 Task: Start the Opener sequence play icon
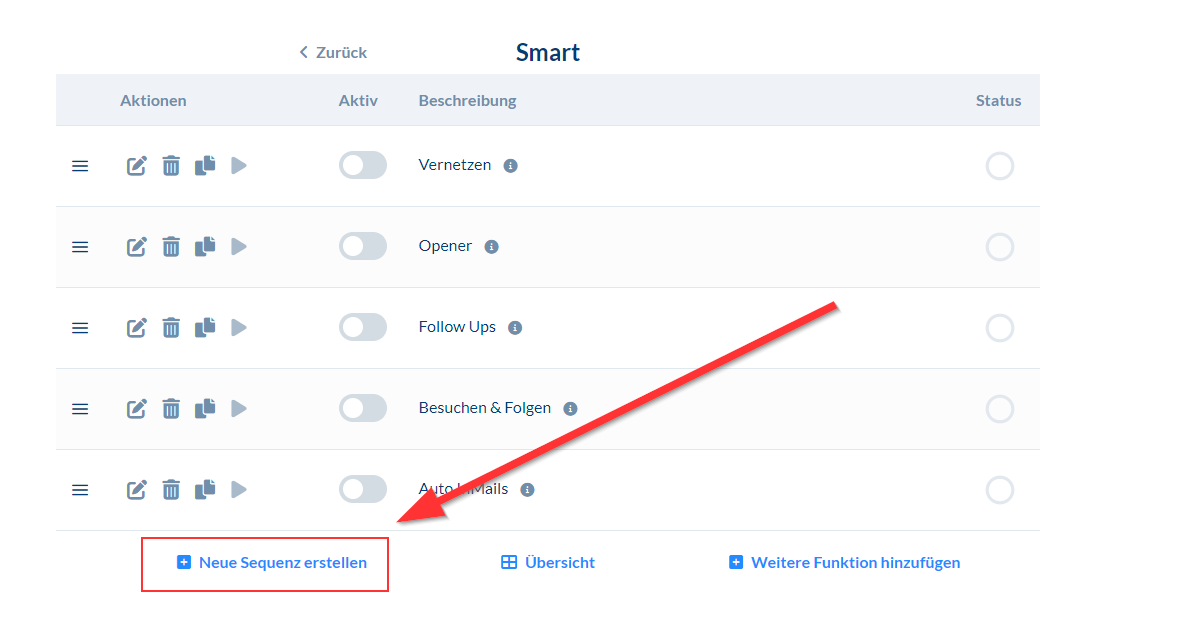pos(239,247)
